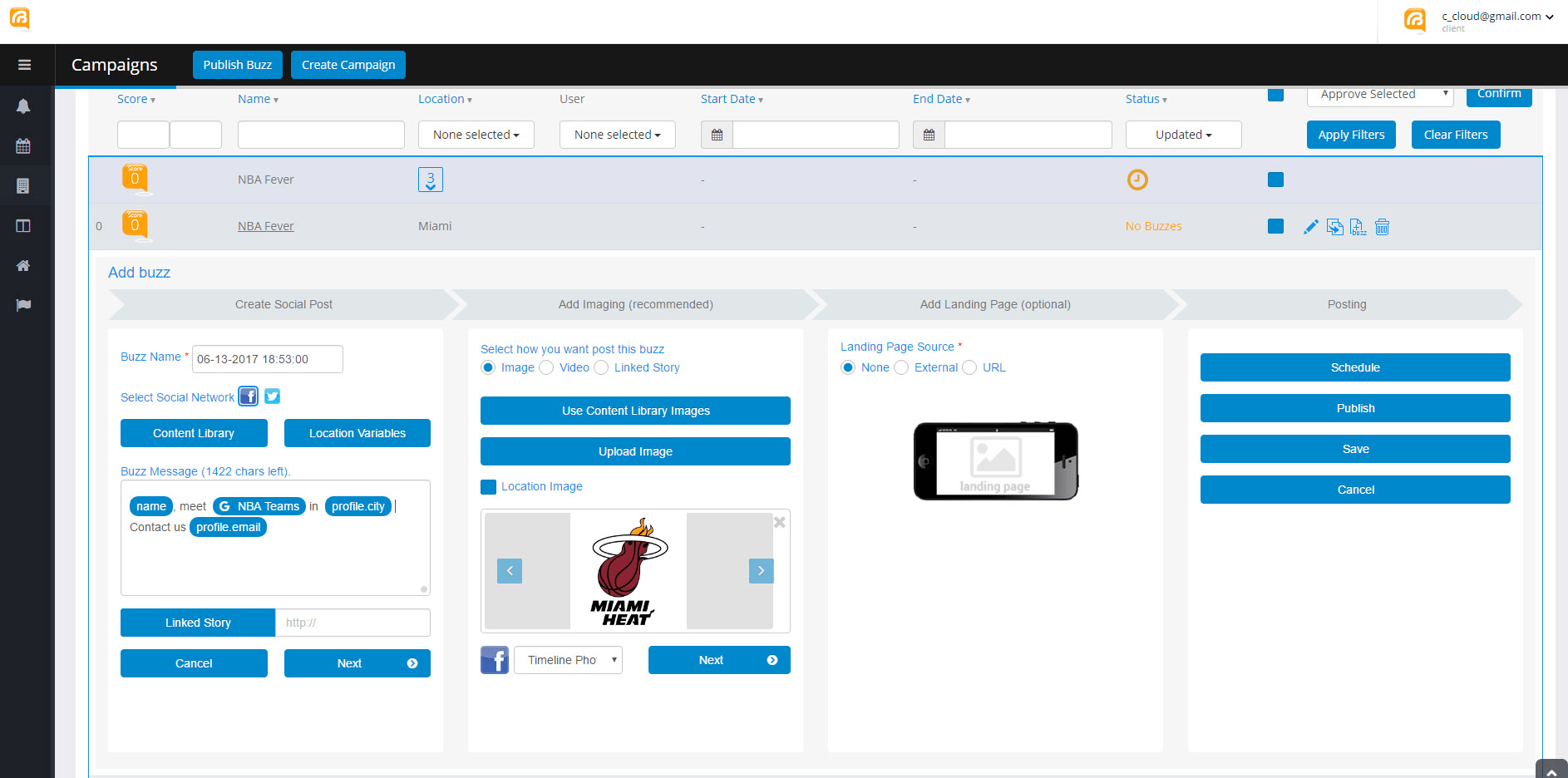This screenshot has height=778, width=1568.
Task: Sort by Name column
Action: (259, 99)
